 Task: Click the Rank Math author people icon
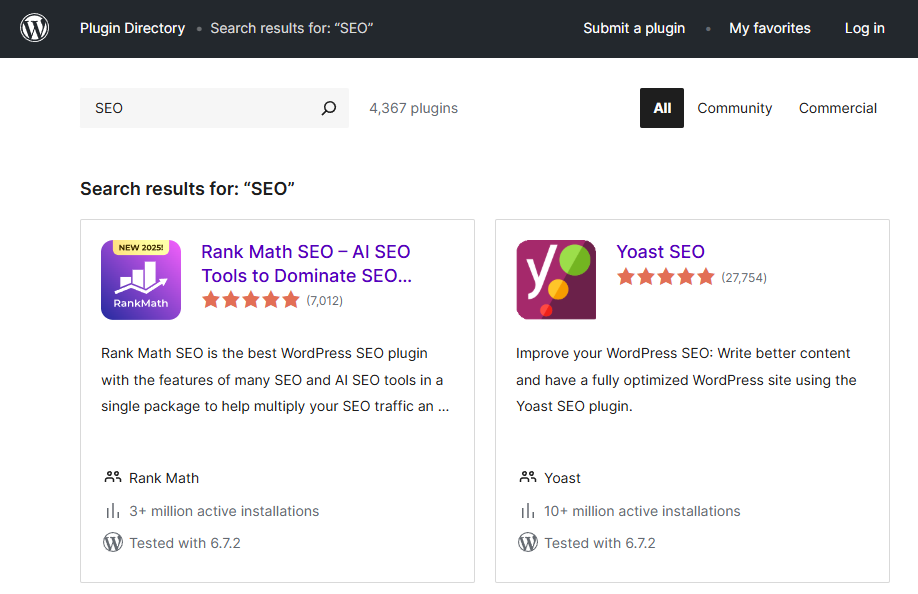(113, 478)
